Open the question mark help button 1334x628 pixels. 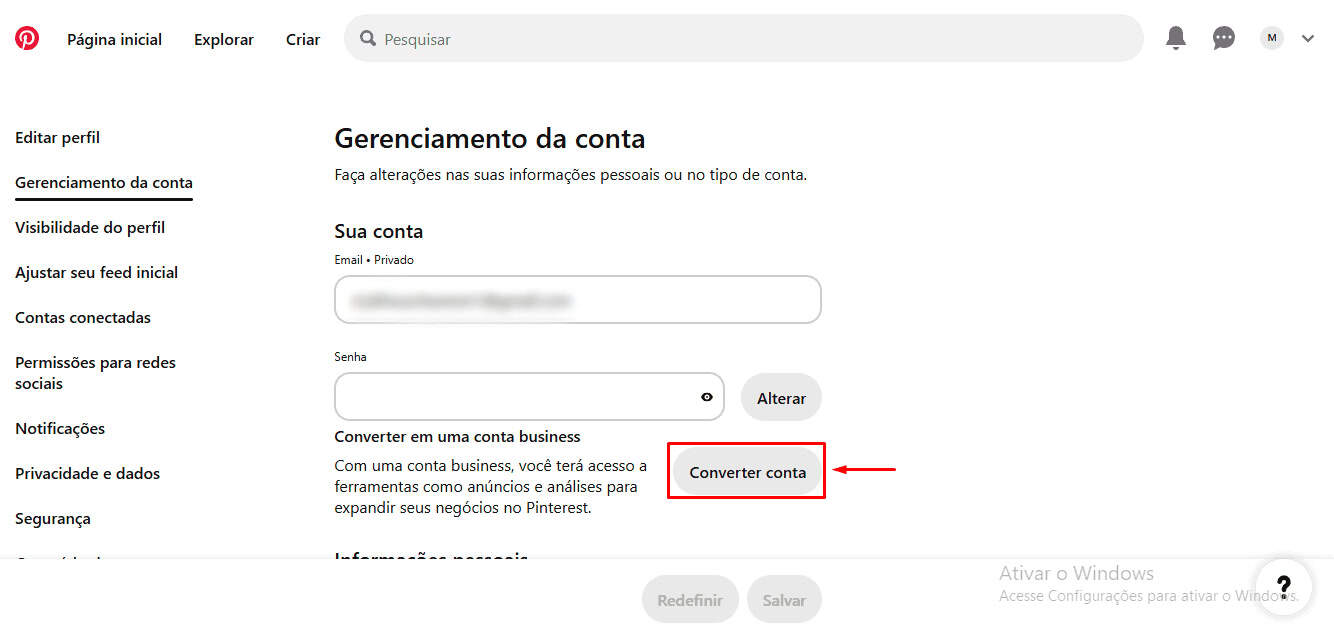pos(1284,586)
